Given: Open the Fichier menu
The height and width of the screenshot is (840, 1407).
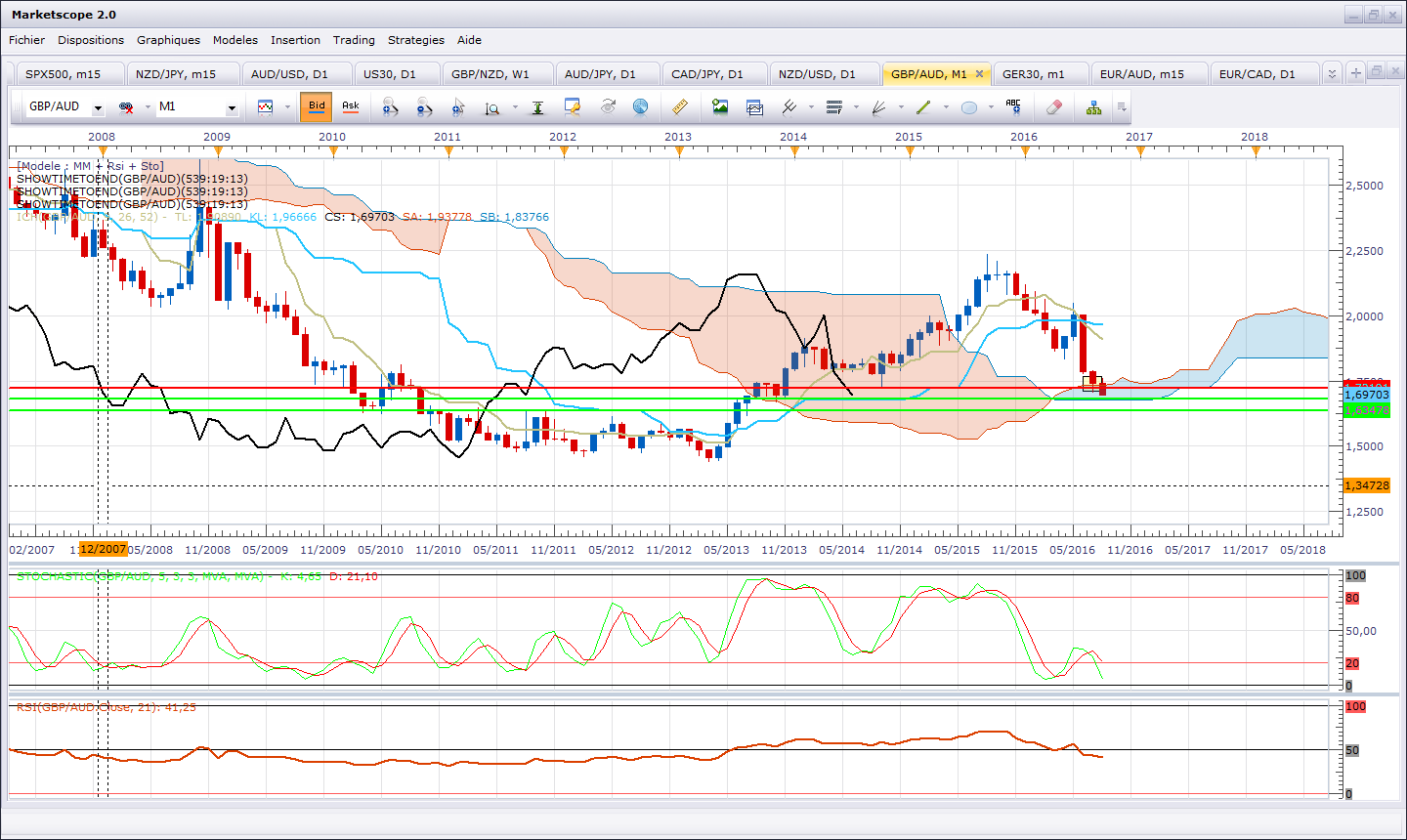Looking at the screenshot, I should (x=26, y=40).
